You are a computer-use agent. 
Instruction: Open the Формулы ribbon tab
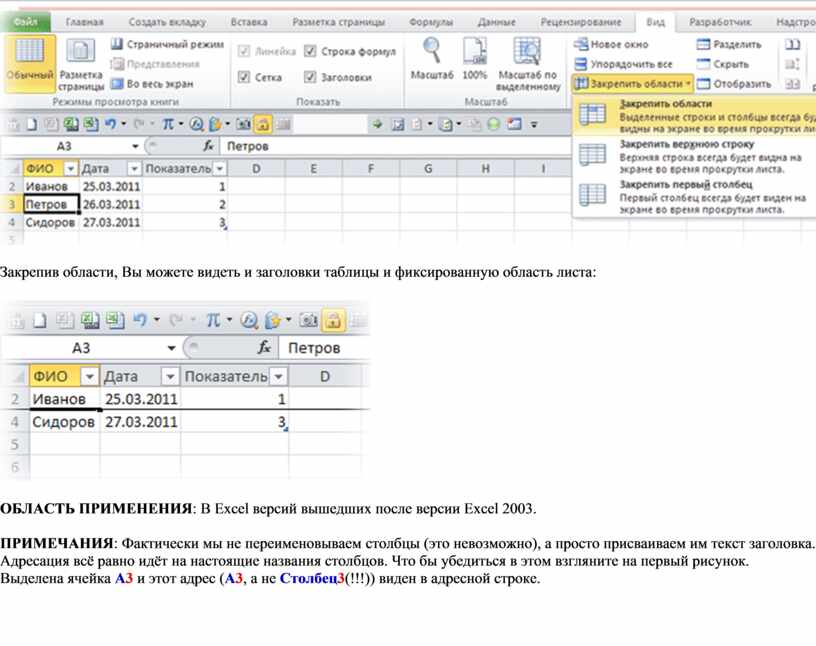[x=430, y=21]
